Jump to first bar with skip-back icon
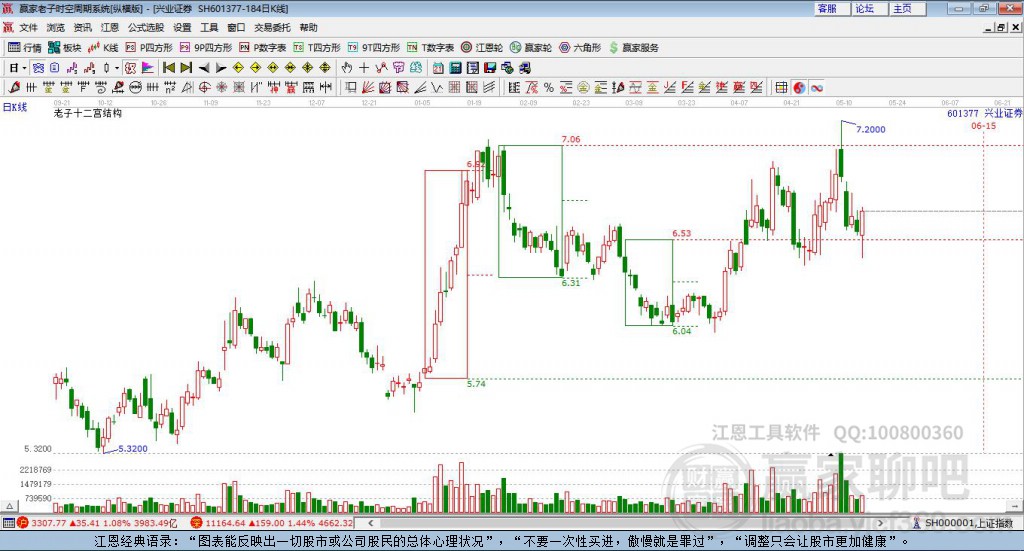This screenshot has height=551, width=1024. (168, 68)
